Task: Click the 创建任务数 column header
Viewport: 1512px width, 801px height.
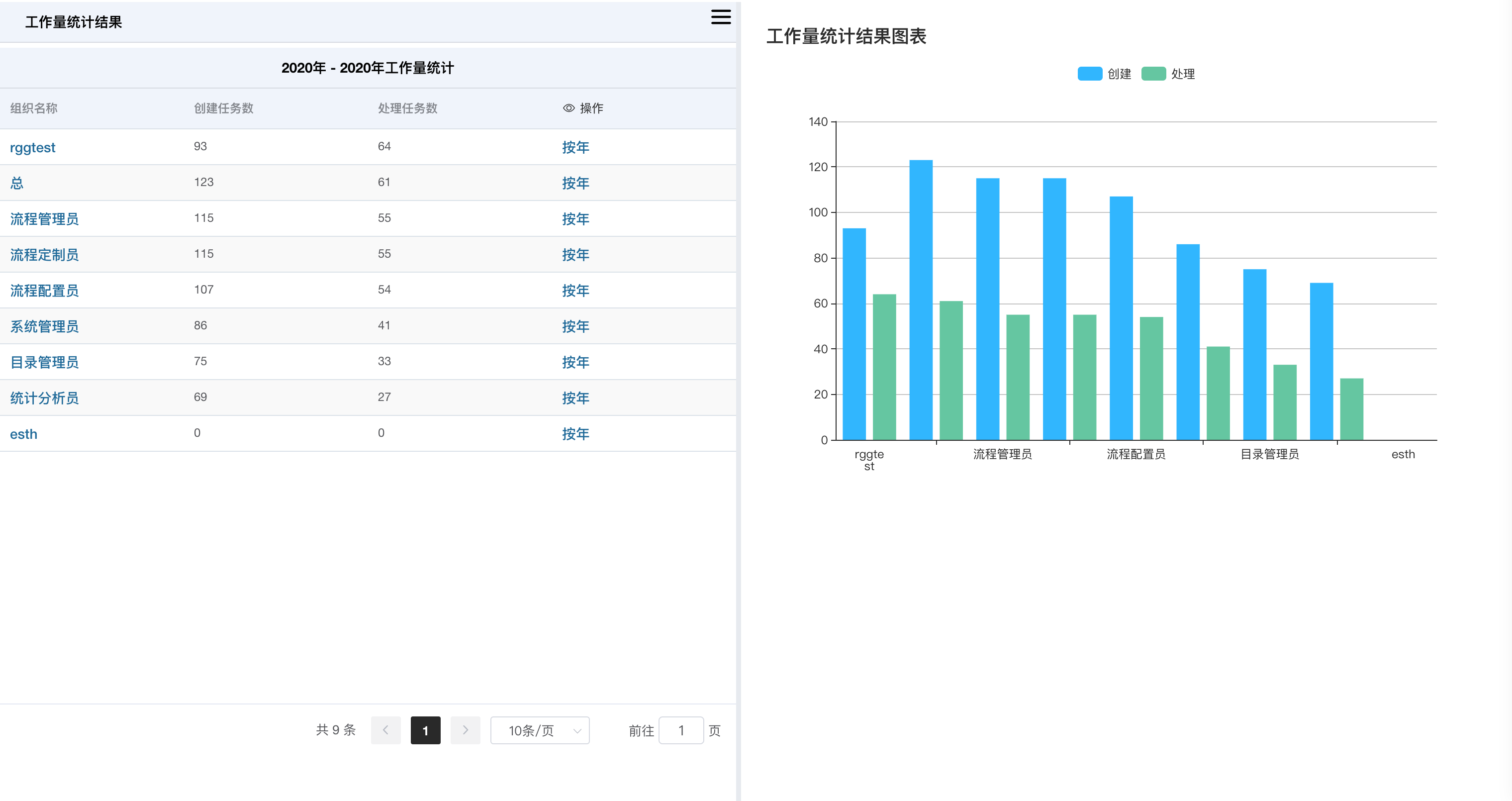Action: click(x=224, y=108)
